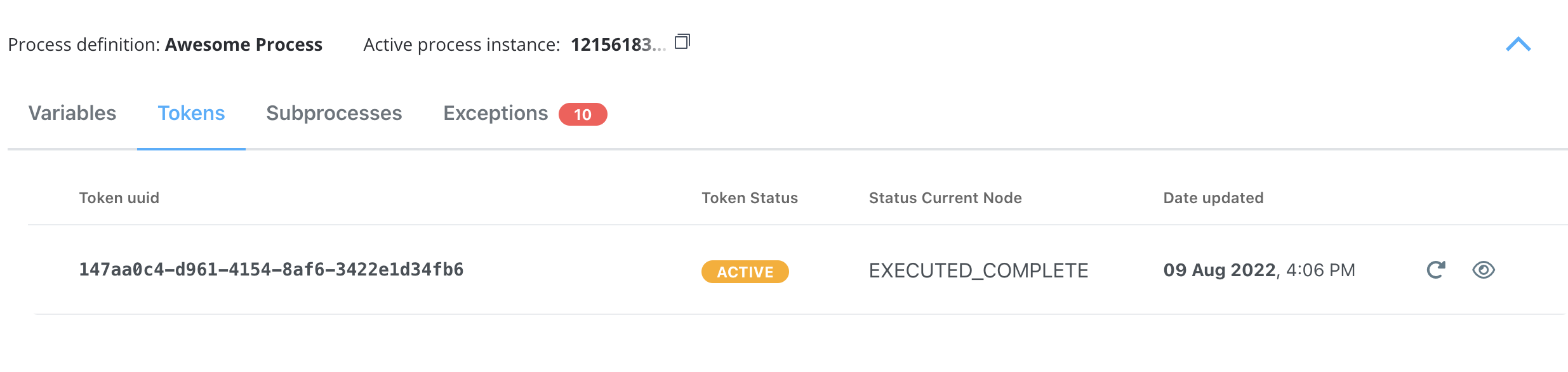Screen dimensions: 1568x372
Task: Click the ACTIVE status badge
Action: point(745,272)
